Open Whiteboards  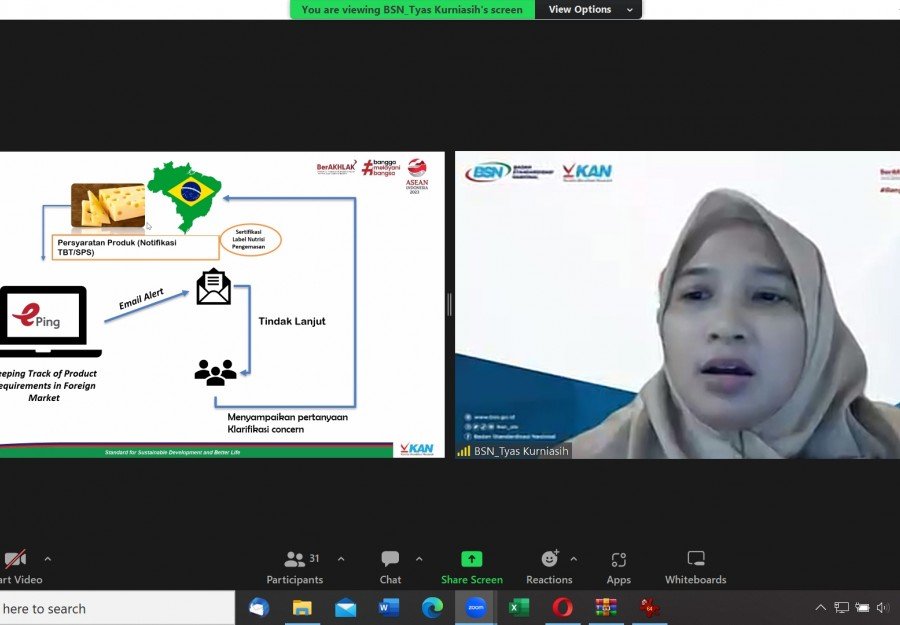click(x=696, y=567)
